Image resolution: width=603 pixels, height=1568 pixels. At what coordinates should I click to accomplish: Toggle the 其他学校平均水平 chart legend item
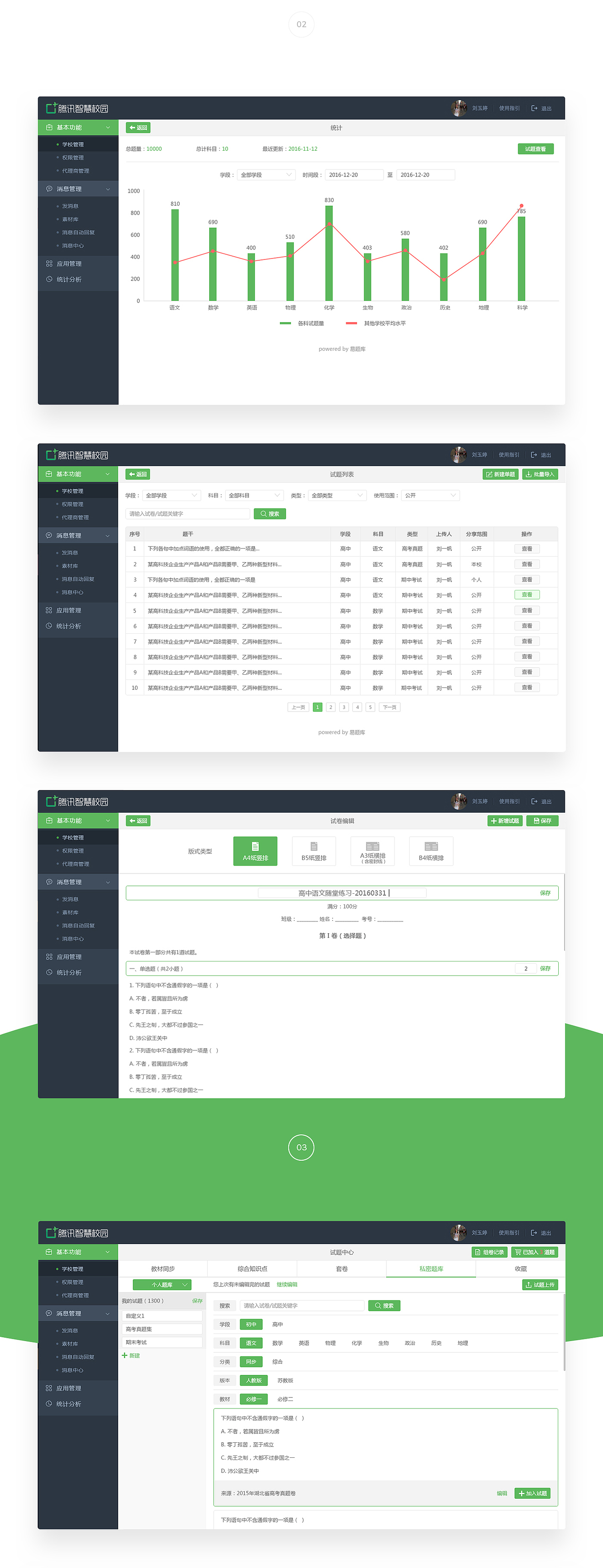(x=376, y=323)
